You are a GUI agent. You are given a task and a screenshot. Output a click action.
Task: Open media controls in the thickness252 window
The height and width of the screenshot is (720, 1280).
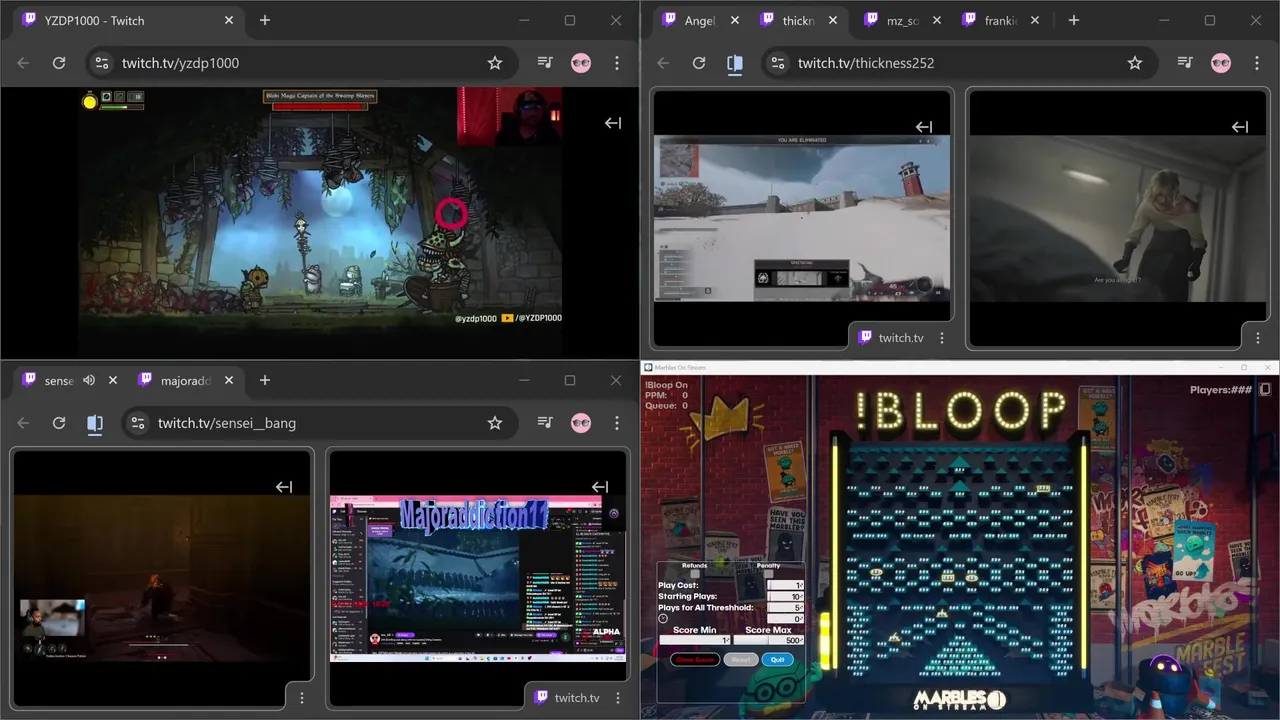click(1185, 63)
